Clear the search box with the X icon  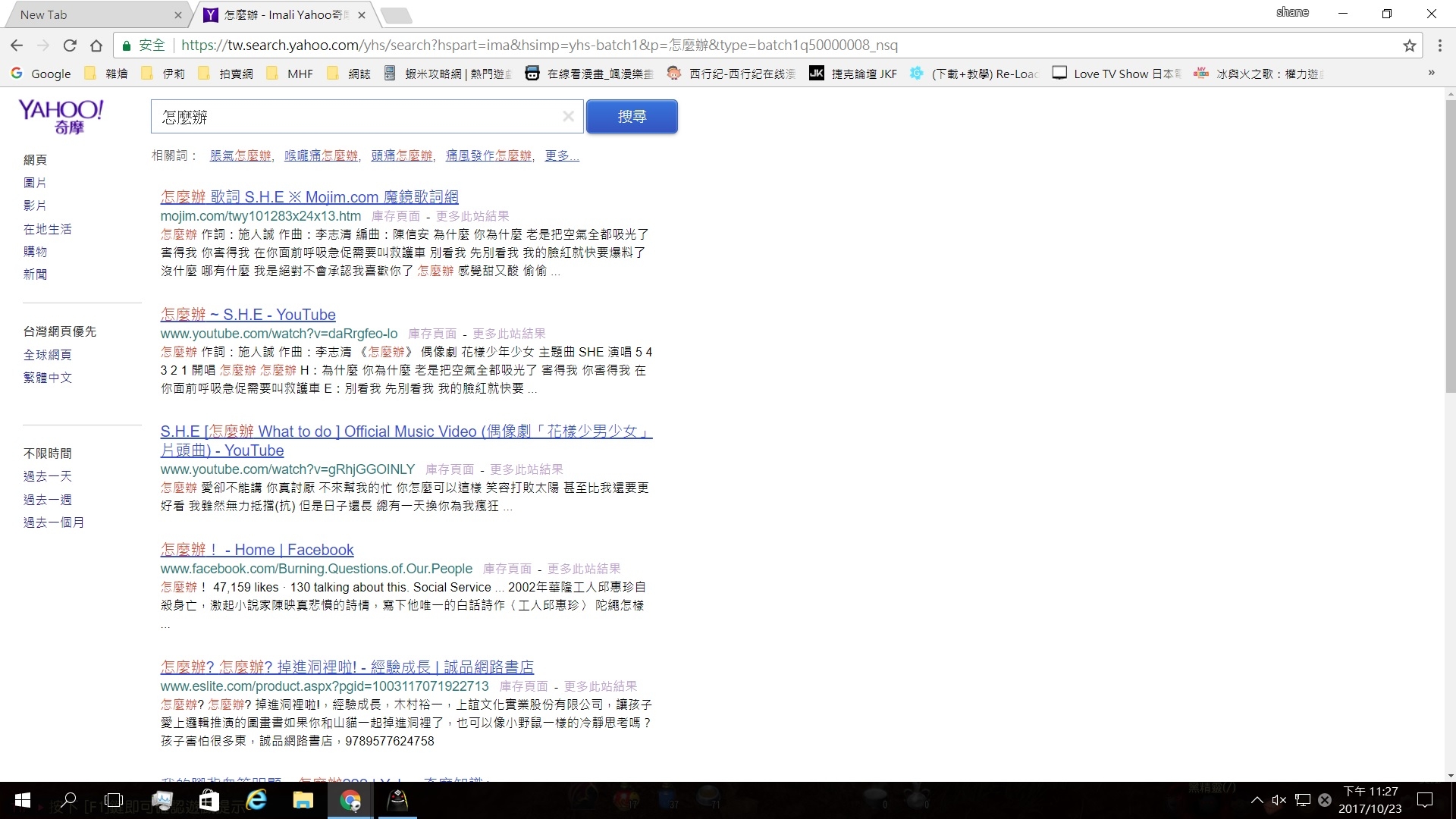coord(568,116)
